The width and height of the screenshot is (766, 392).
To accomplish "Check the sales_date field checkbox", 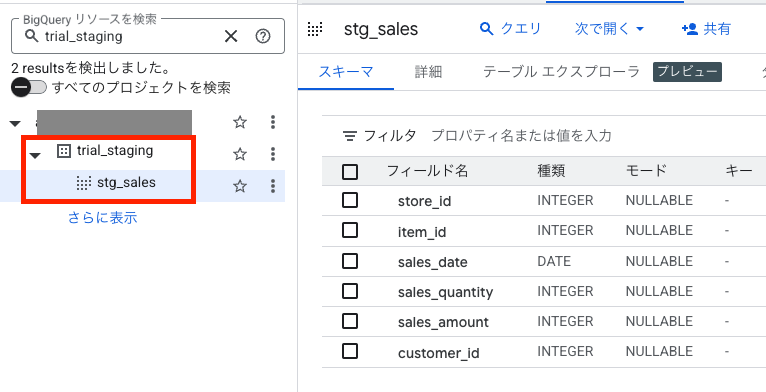I will pyautogui.click(x=350, y=261).
